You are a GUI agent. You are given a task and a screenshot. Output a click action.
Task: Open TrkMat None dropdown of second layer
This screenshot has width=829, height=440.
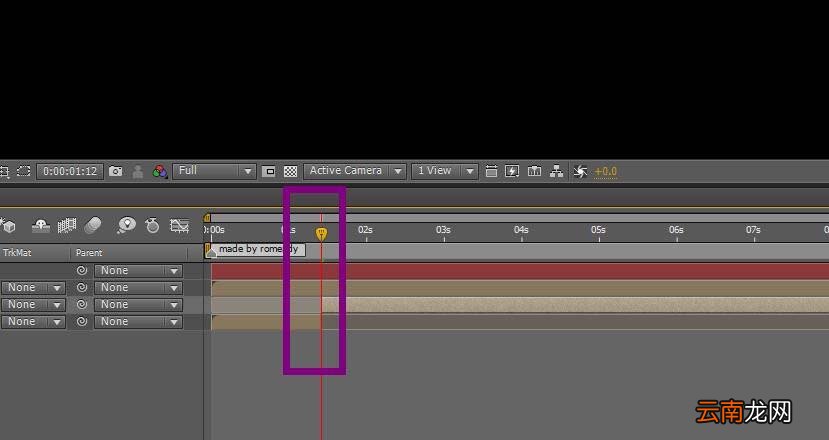coord(33,288)
